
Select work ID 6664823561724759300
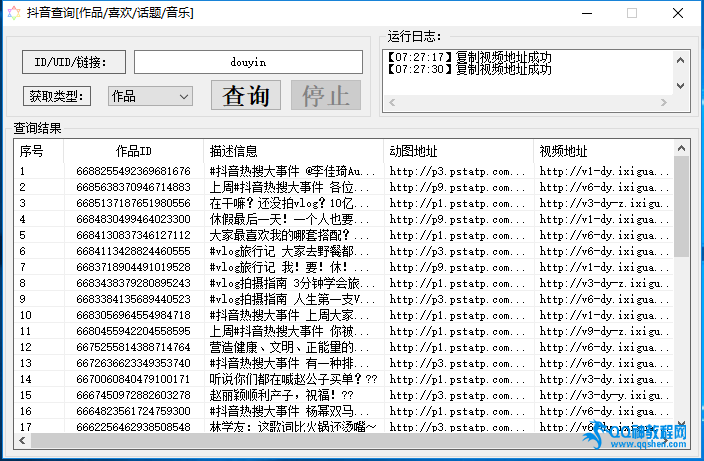point(133,411)
